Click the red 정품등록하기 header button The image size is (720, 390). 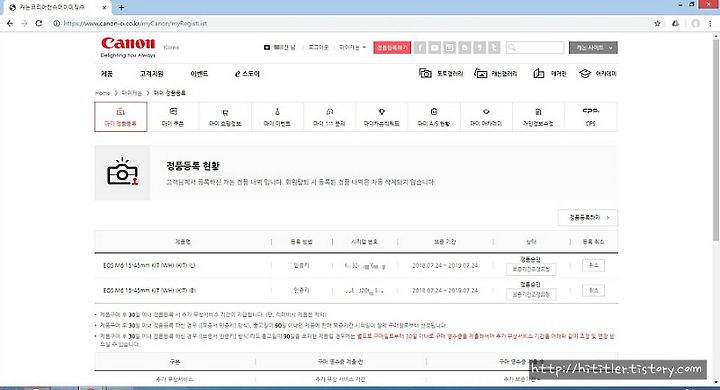coord(392,47)
